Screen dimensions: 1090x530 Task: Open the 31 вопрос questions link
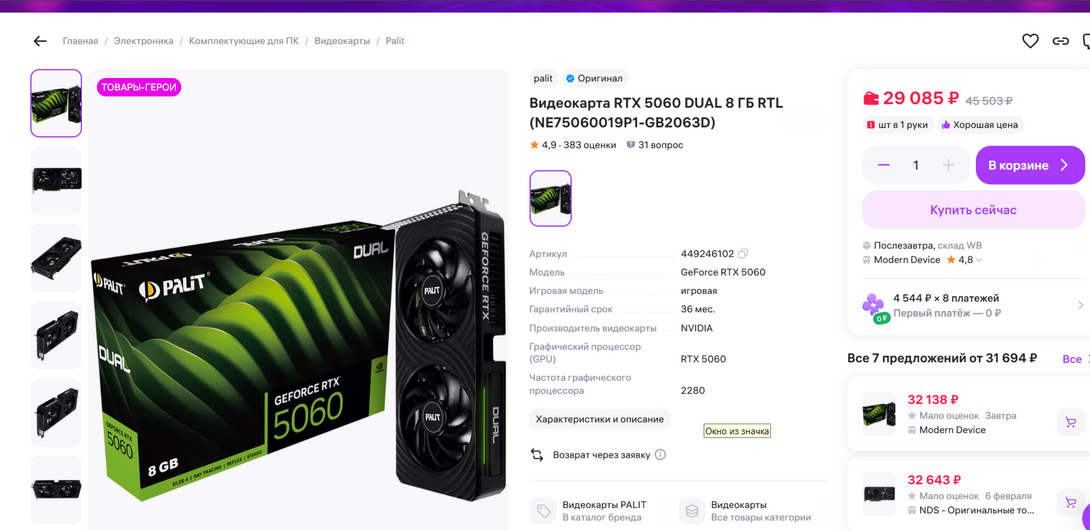point(655,145)
